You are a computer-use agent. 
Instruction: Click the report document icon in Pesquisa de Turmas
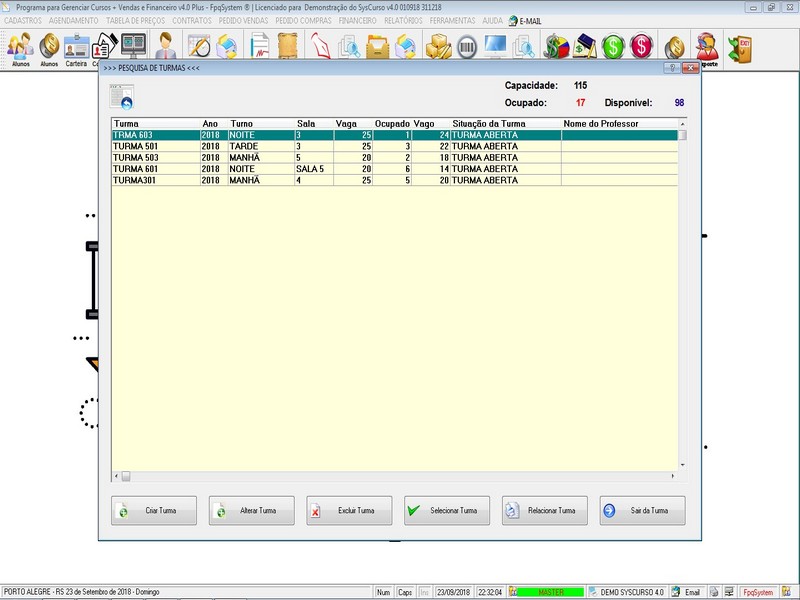pyautogui.click(x=122, y=96)
